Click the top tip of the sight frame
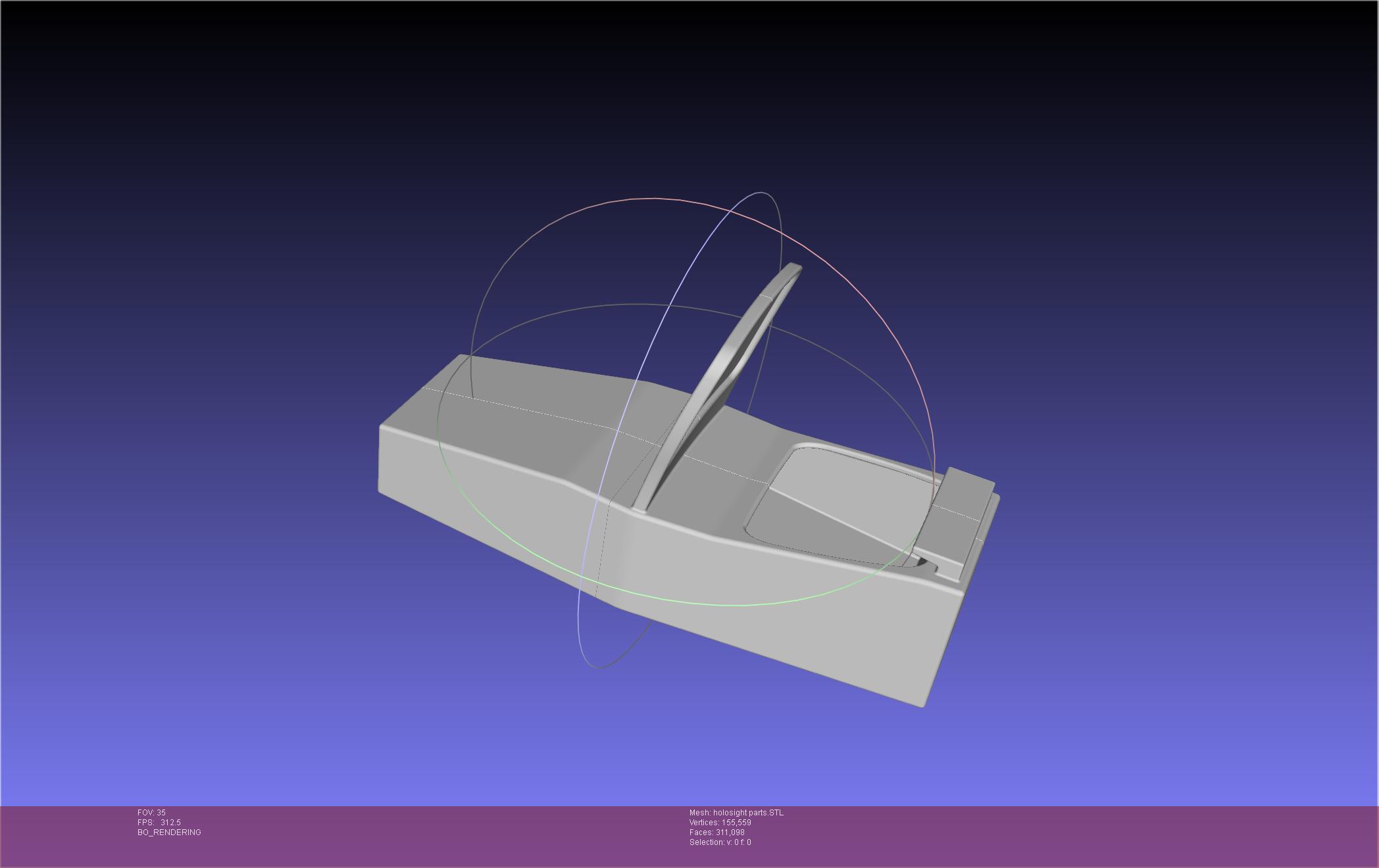 792,268
